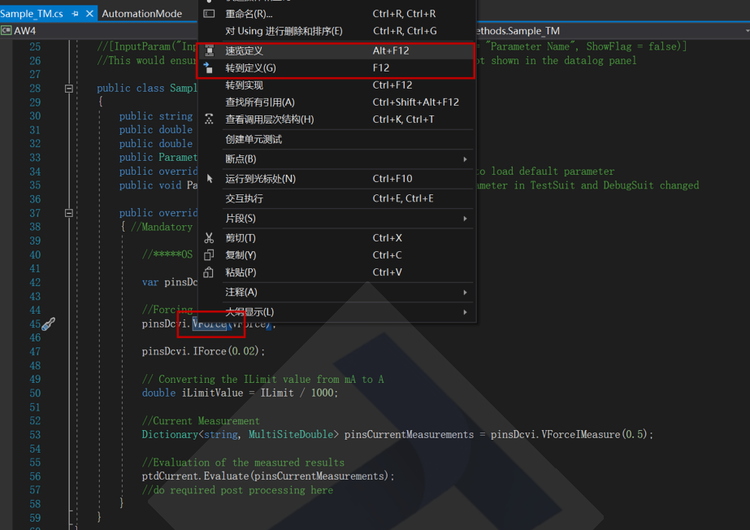
Task: Switch to the AutomationMode tab
Action: tap(141, 14)
